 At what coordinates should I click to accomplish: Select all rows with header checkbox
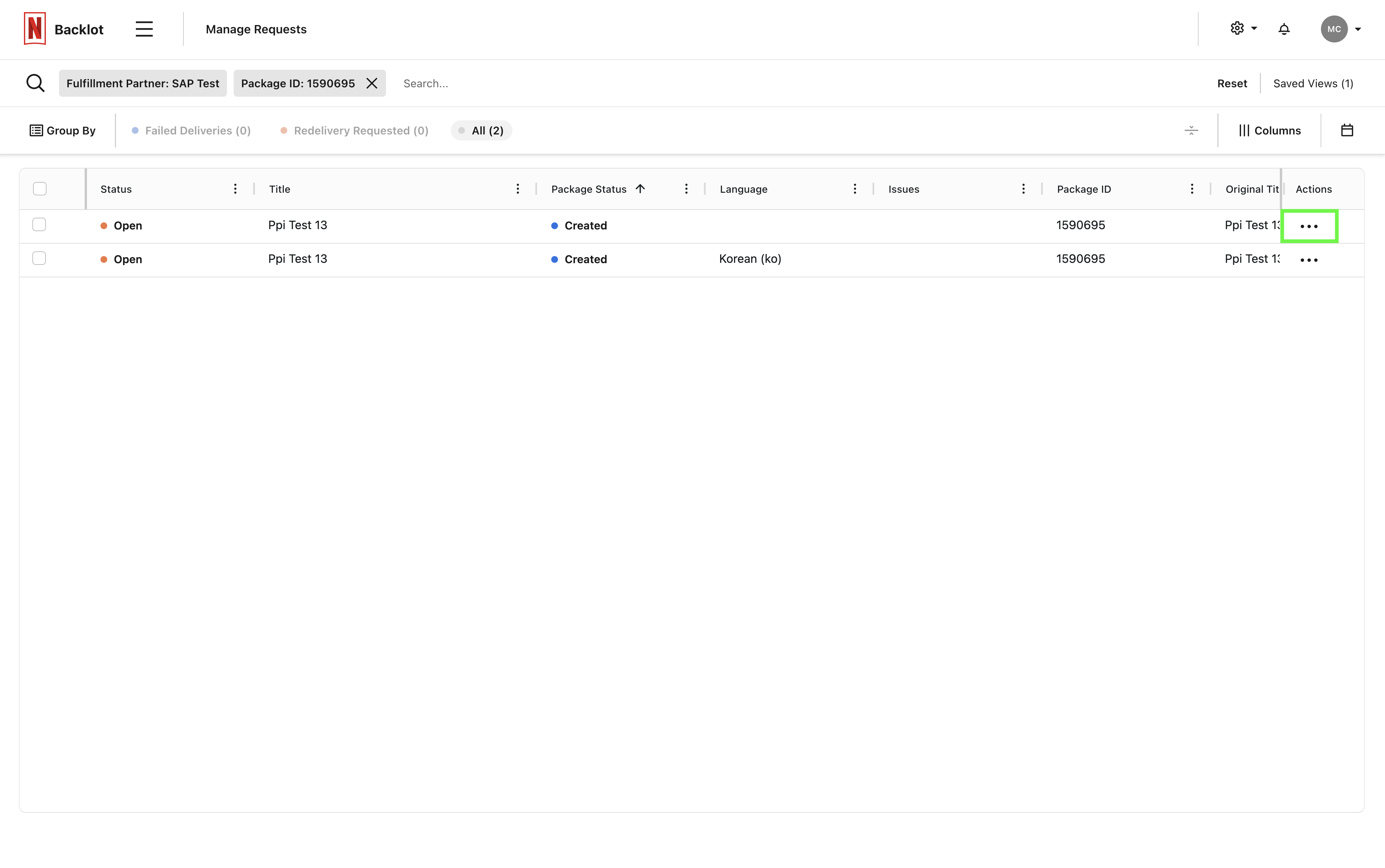click(40, 189)
